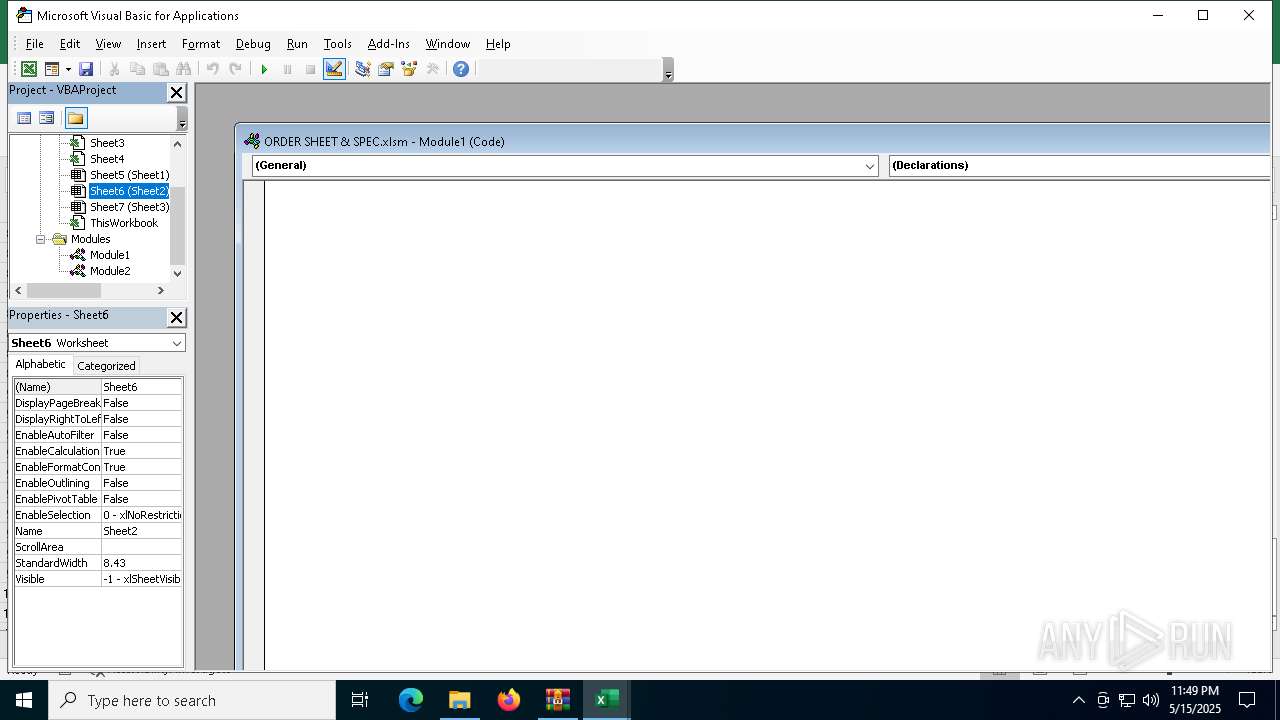Open the File menu

coord(34,44)
